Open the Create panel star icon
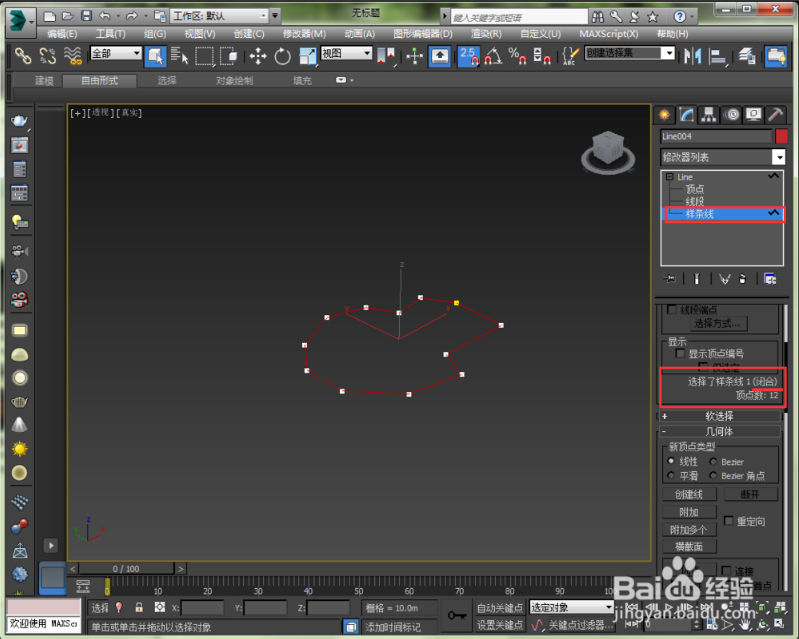Image resolution: width=799 pixels, height=639 pixels. 664,115
